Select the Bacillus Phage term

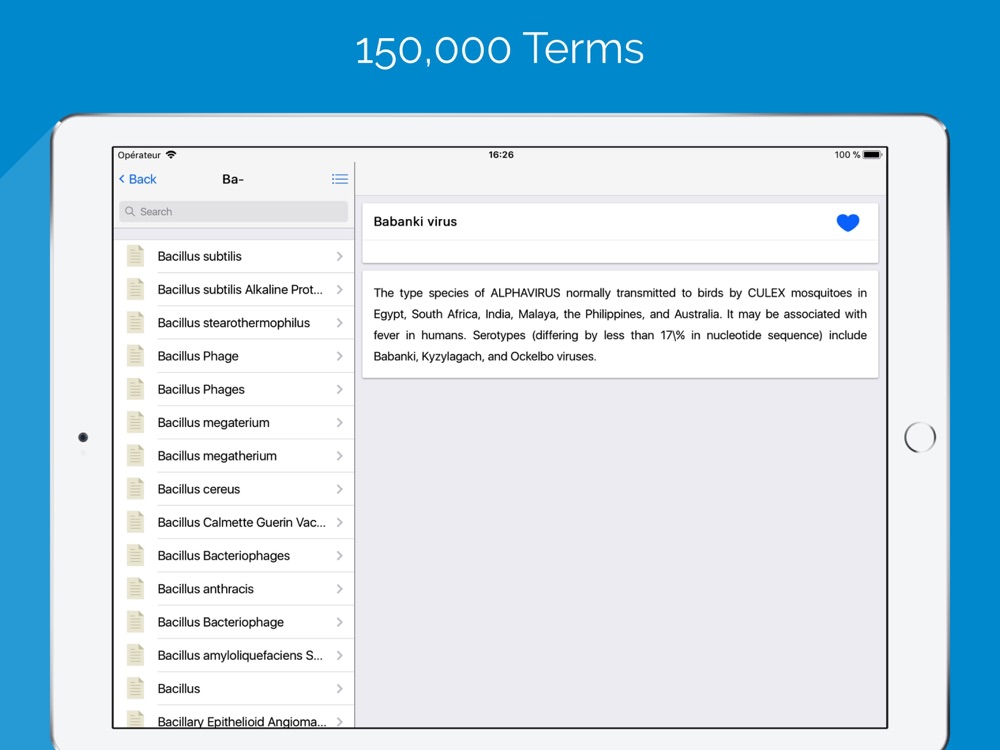(233, 356)
